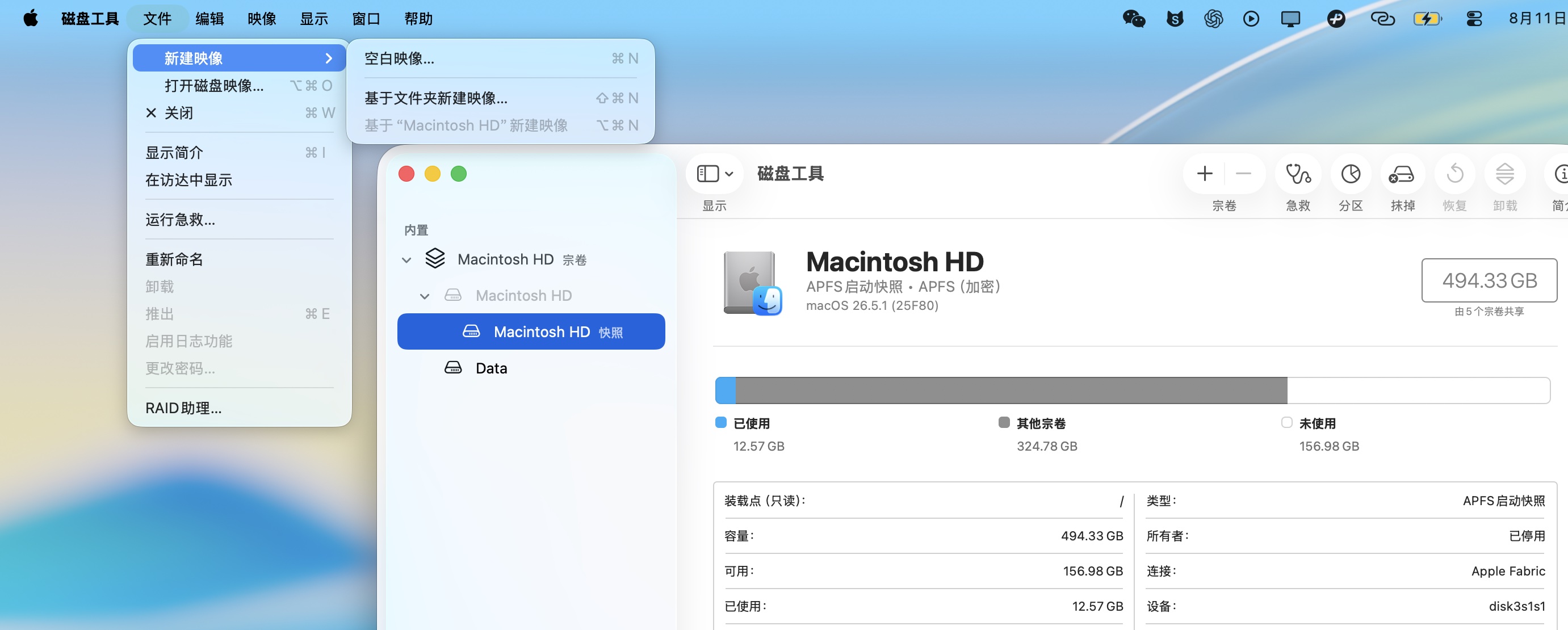Click the blue 已使用 legend swatch
This screenshot has width=1568, height=630.
tap(720, 422)
